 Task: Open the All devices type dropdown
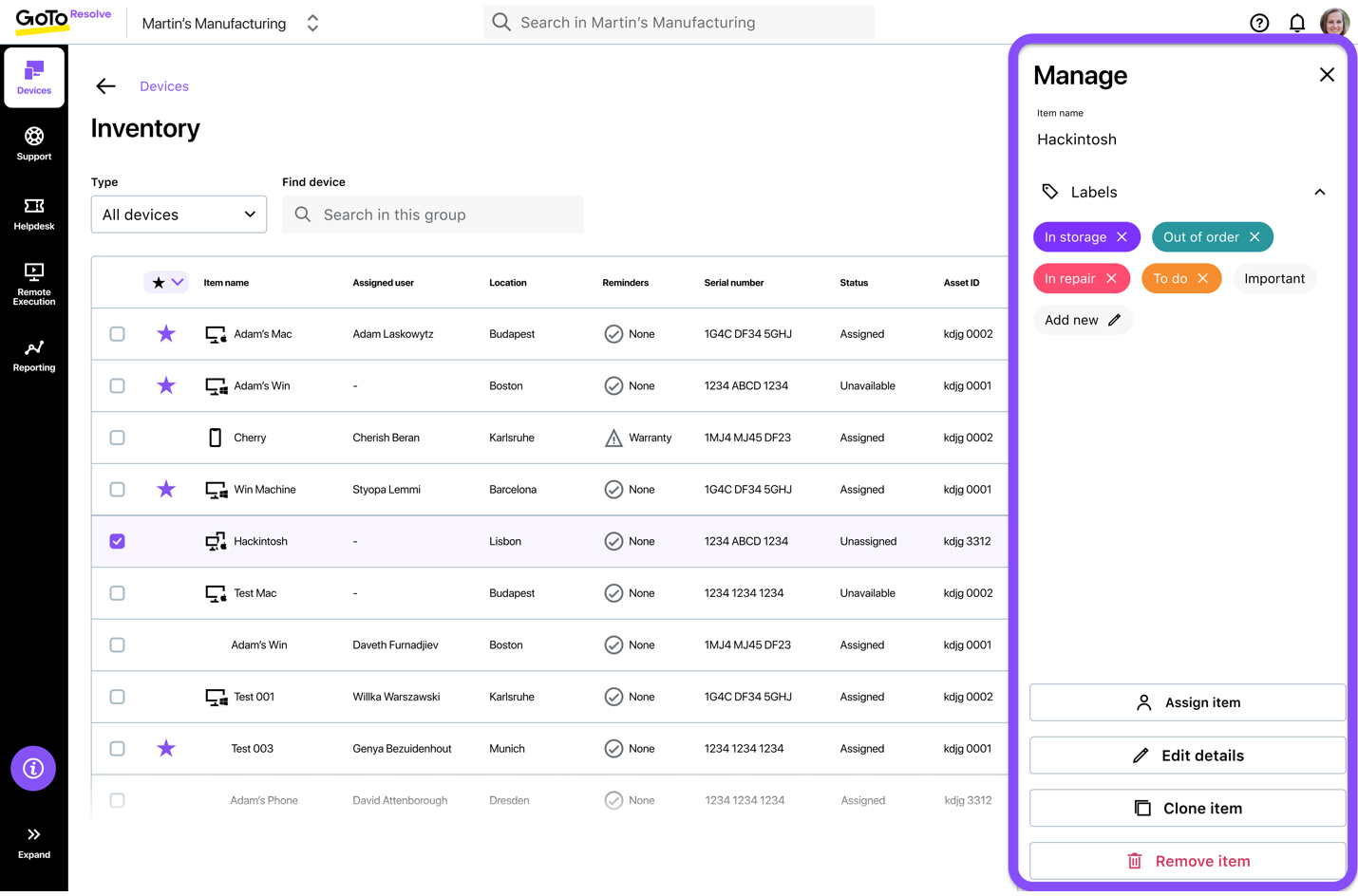(x=179, y=215)
